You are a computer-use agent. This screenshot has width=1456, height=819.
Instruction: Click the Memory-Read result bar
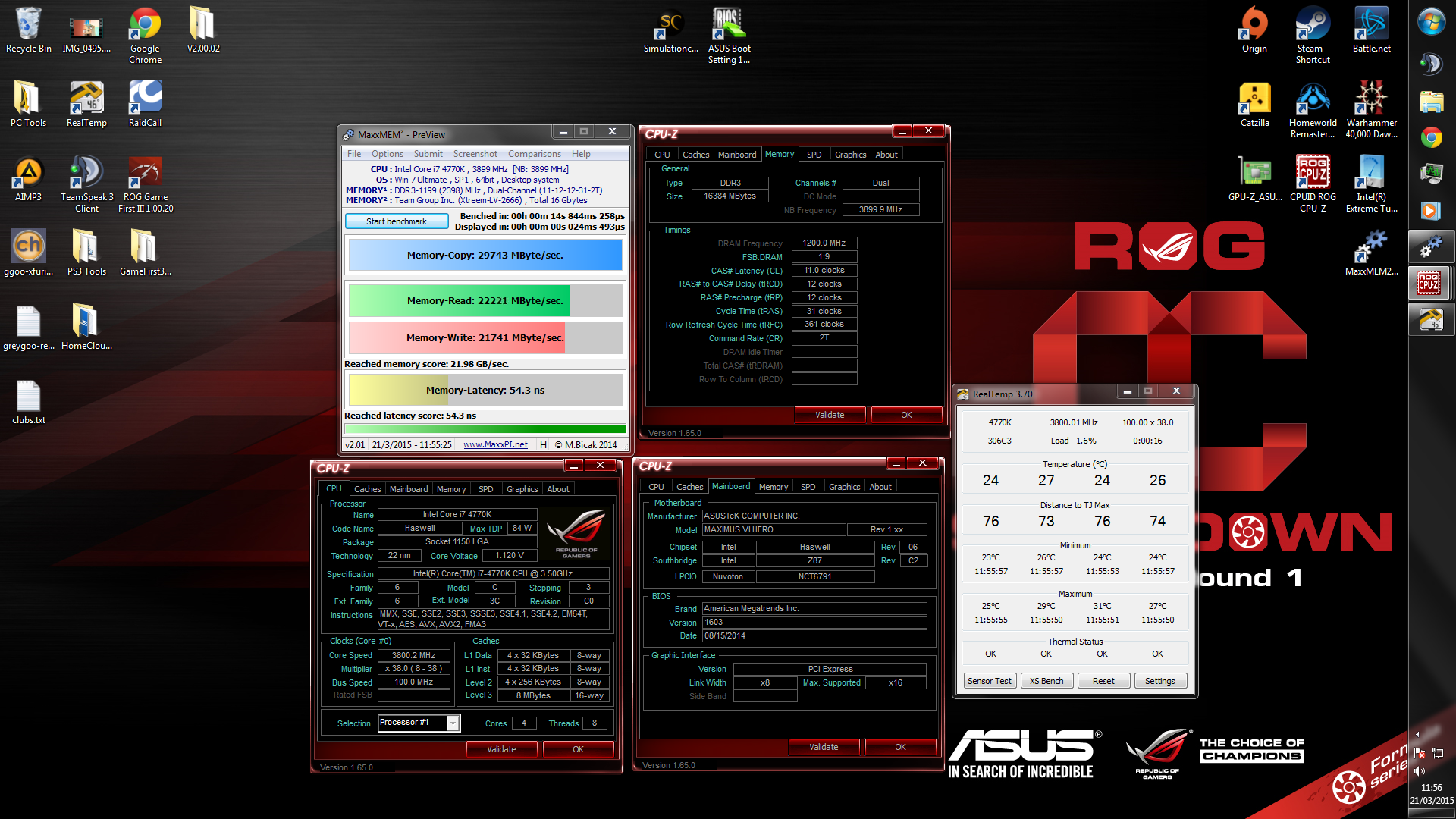(x=485, y=300)
